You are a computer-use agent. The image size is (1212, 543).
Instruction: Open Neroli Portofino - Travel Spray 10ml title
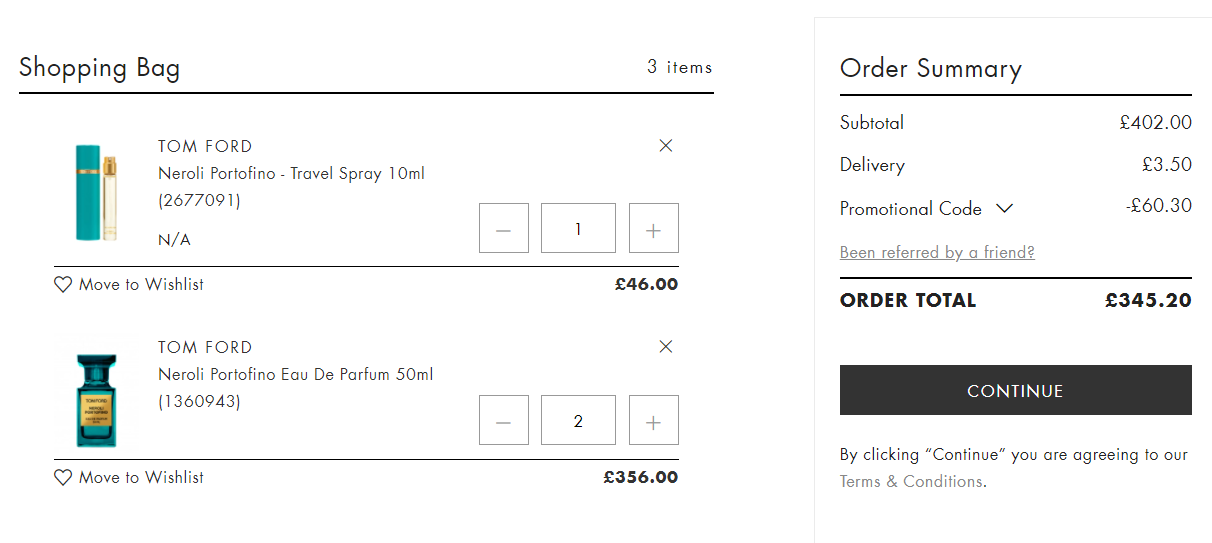(292, 173)
